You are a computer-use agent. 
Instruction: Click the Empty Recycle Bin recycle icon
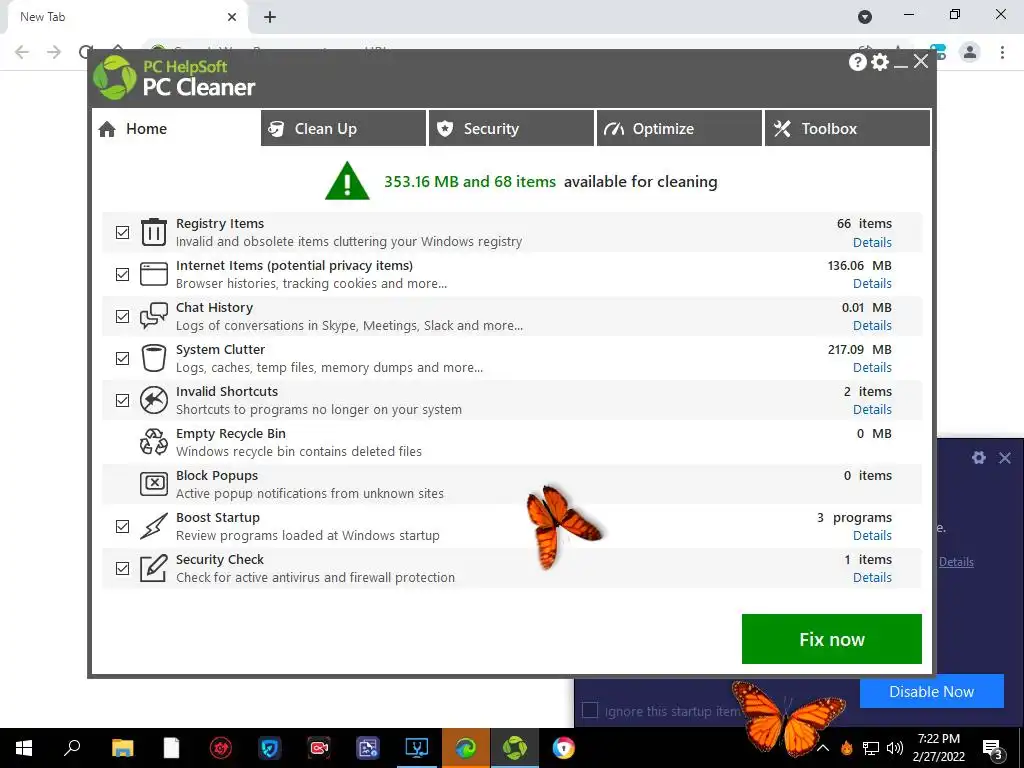(154, 441)
